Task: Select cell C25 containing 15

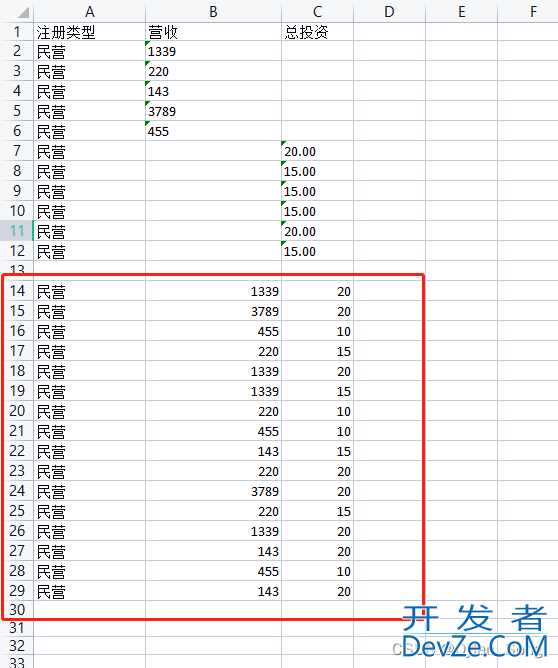Action: pyautogui.click(x=317, y=511)
